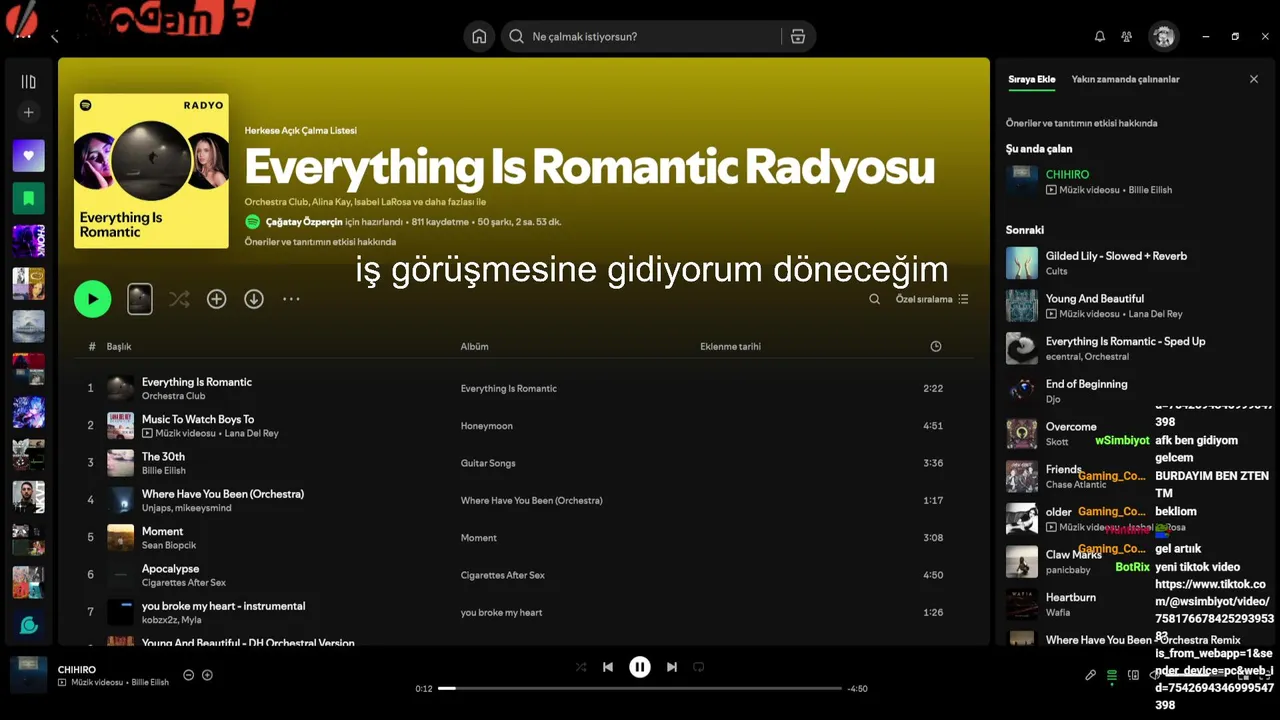The width and height of the screenshot is (1280, 720).
Task: Open Guitar Songs album link
Action: click(488, 463)
